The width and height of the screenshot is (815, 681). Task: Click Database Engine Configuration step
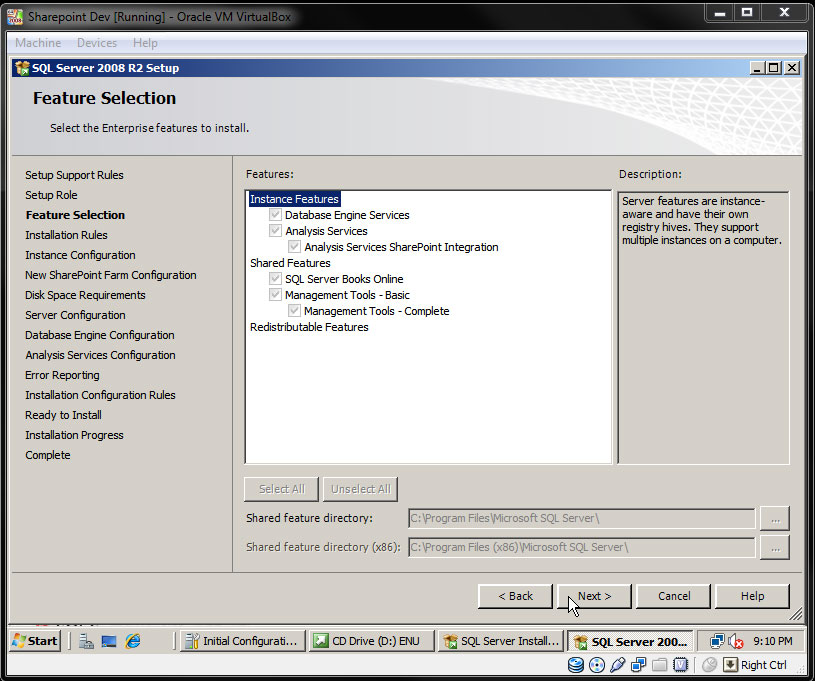100,335
